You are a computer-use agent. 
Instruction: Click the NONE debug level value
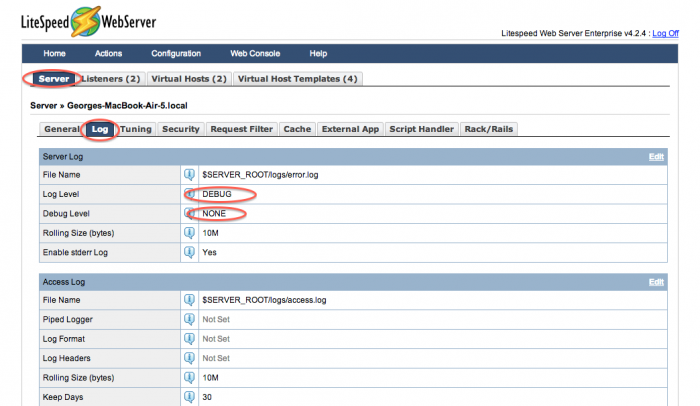coord(214,213)
